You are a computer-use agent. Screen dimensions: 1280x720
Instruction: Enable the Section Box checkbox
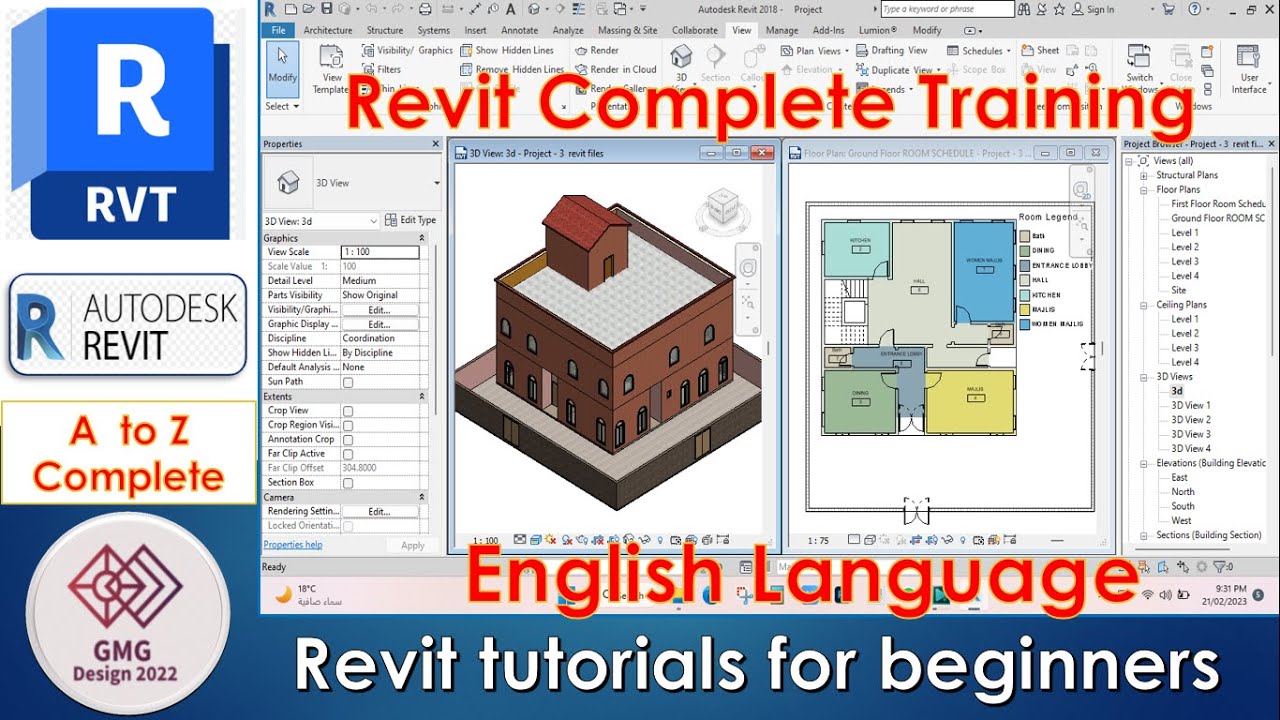point(348,483)
